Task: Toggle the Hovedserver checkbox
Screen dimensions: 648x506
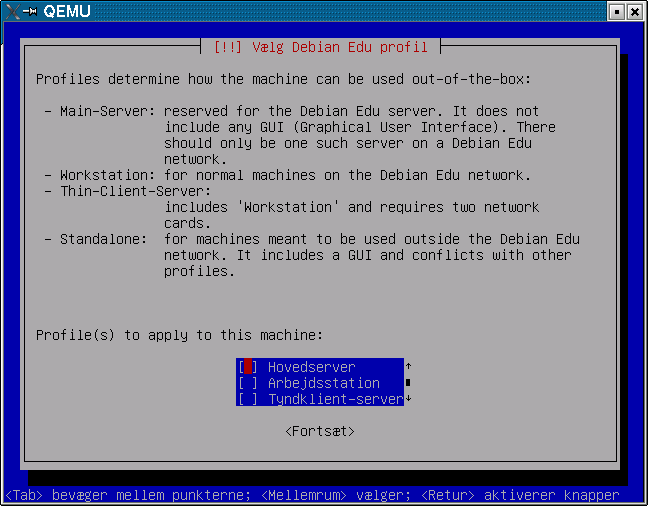Action: click(x=248, y=367)
